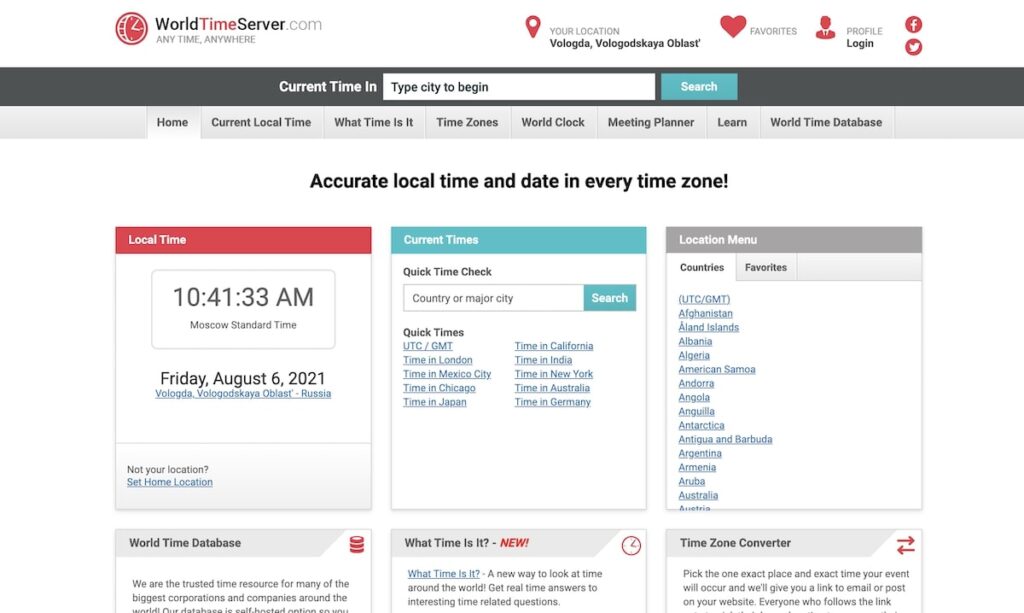This screenshot has width=1024, height=613.
Task: Open the Time in Japan link
Action: coord(434,402)
